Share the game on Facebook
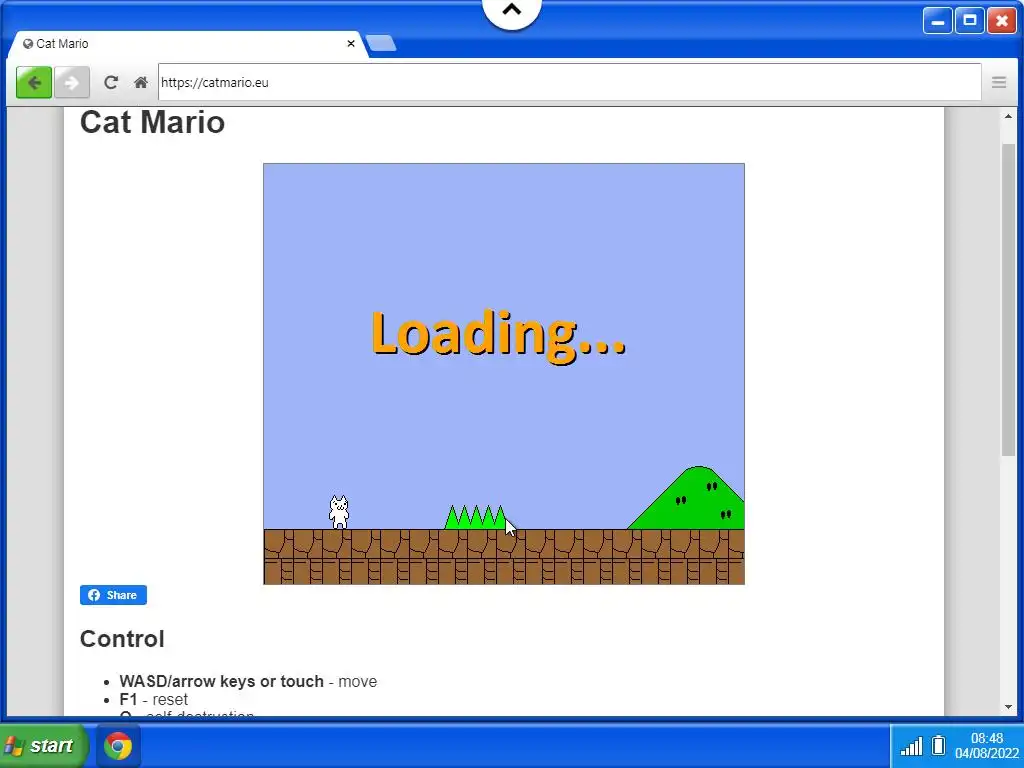Image resolution: width=1024 pixels, height=768 pixels. tap(113, 595)
